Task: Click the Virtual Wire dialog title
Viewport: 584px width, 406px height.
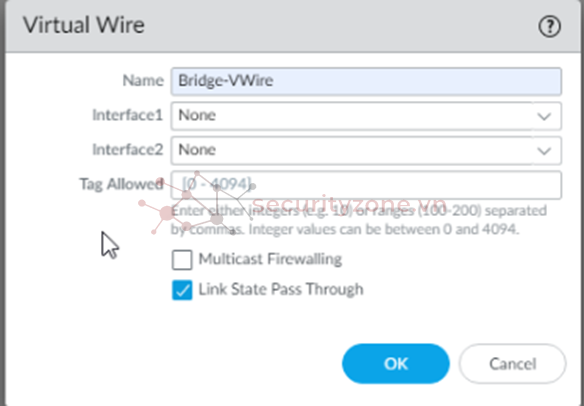Action: [x=84, y=25]
